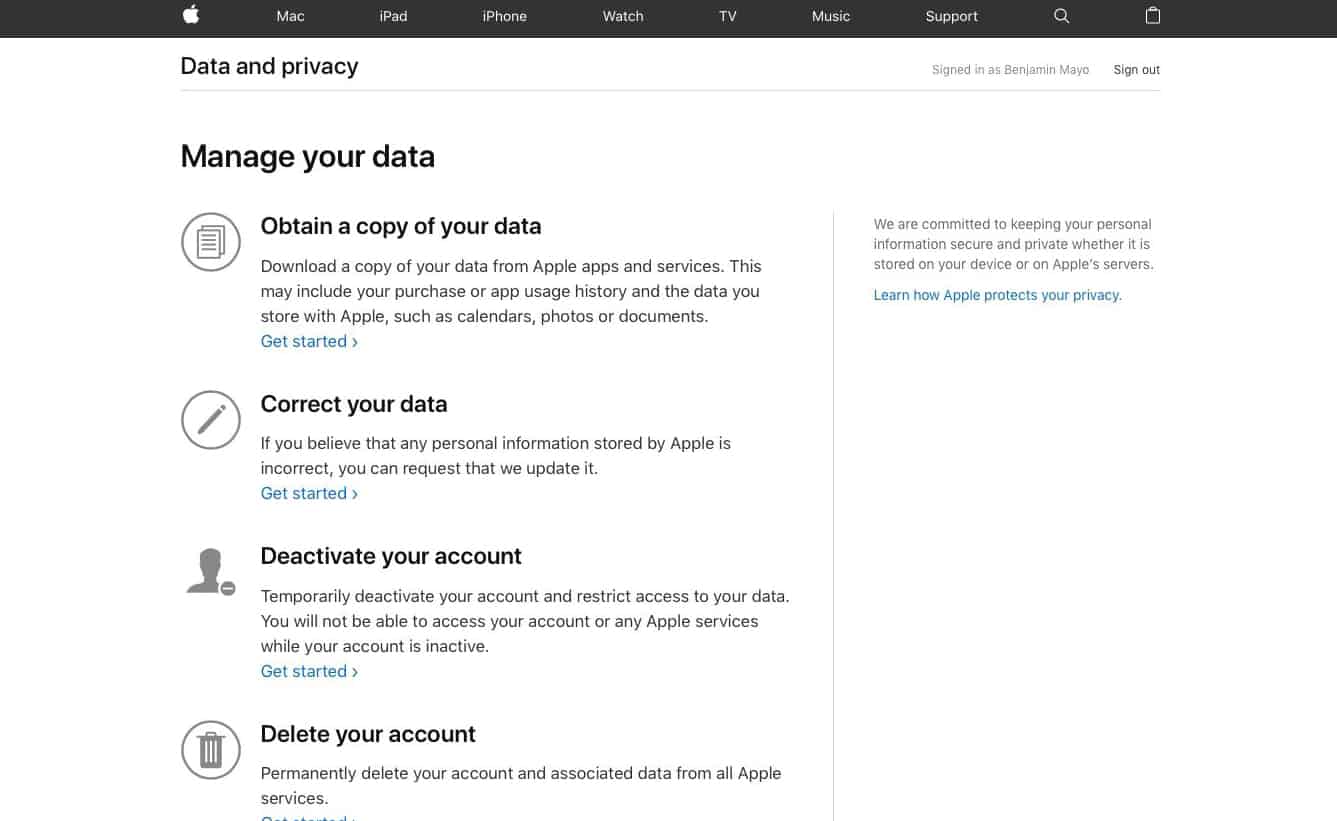
Task: Open the Mac menu item
Action: coord(290,16)
